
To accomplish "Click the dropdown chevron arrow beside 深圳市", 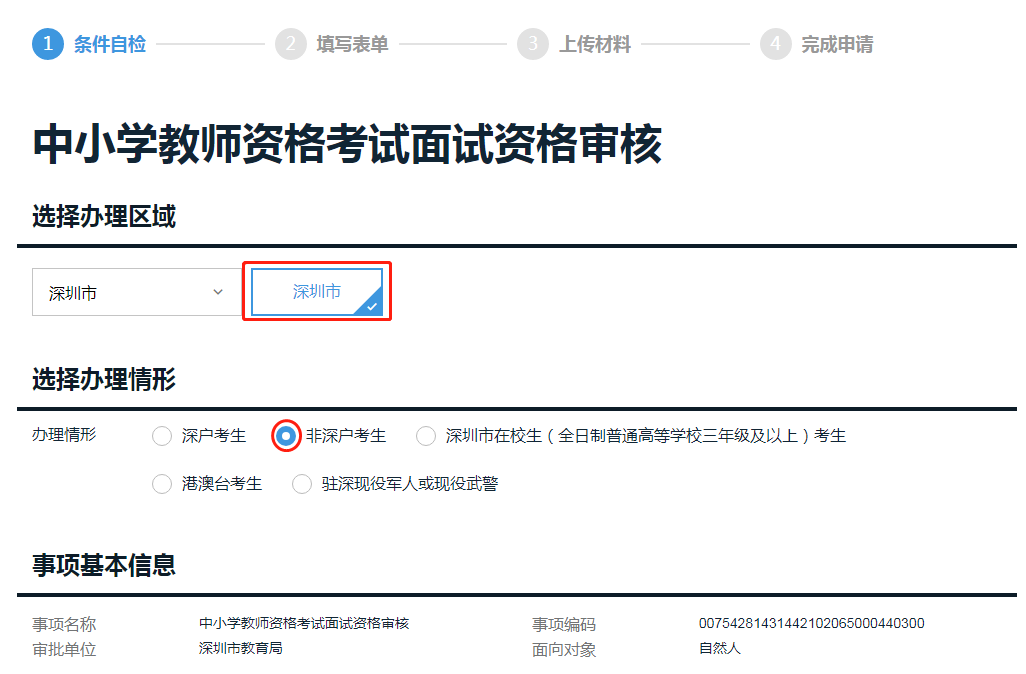I will (x=218, y=292).
